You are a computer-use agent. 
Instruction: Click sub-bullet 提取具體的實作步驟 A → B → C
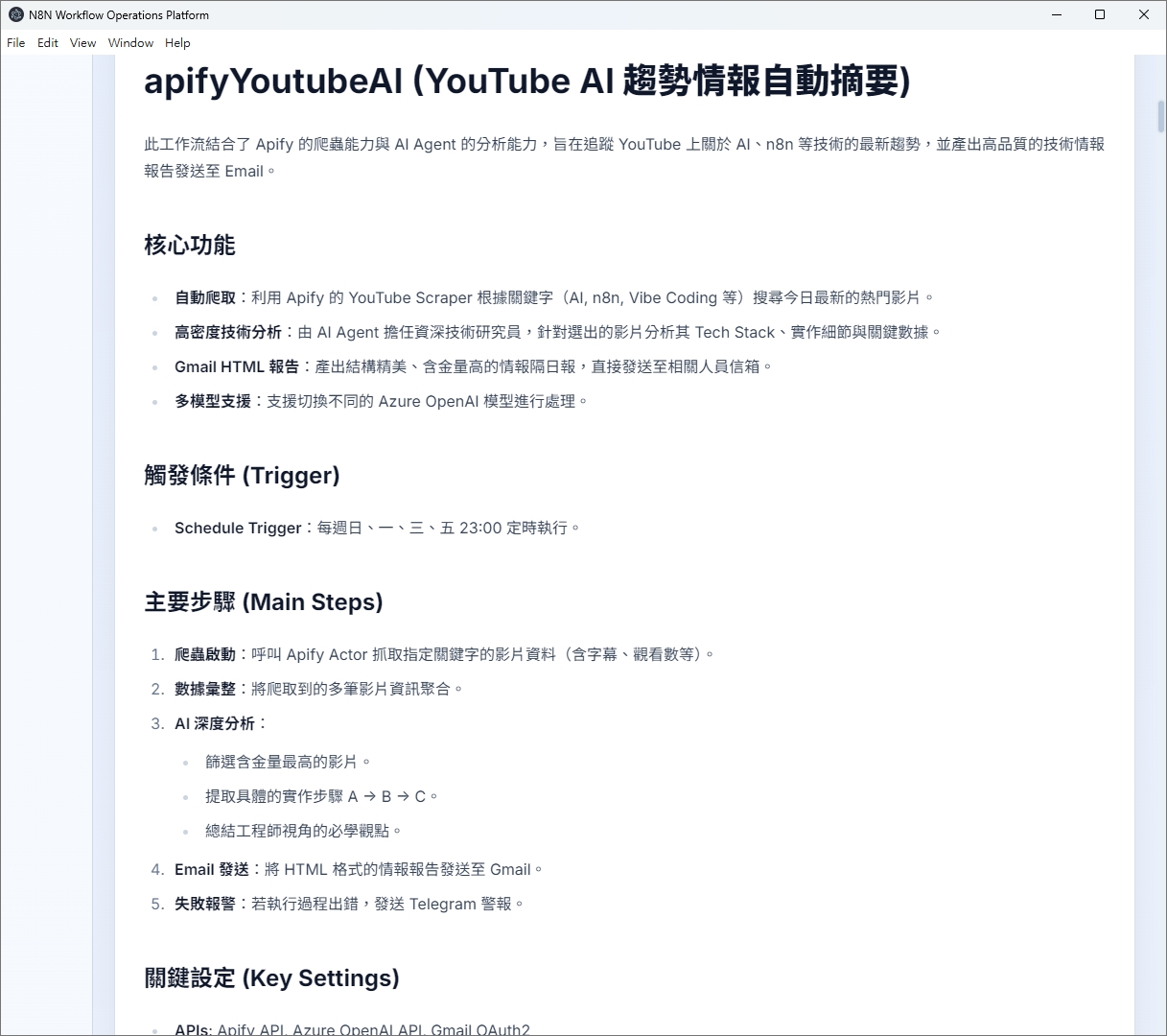pyautogui.click(x=321, y=796)
